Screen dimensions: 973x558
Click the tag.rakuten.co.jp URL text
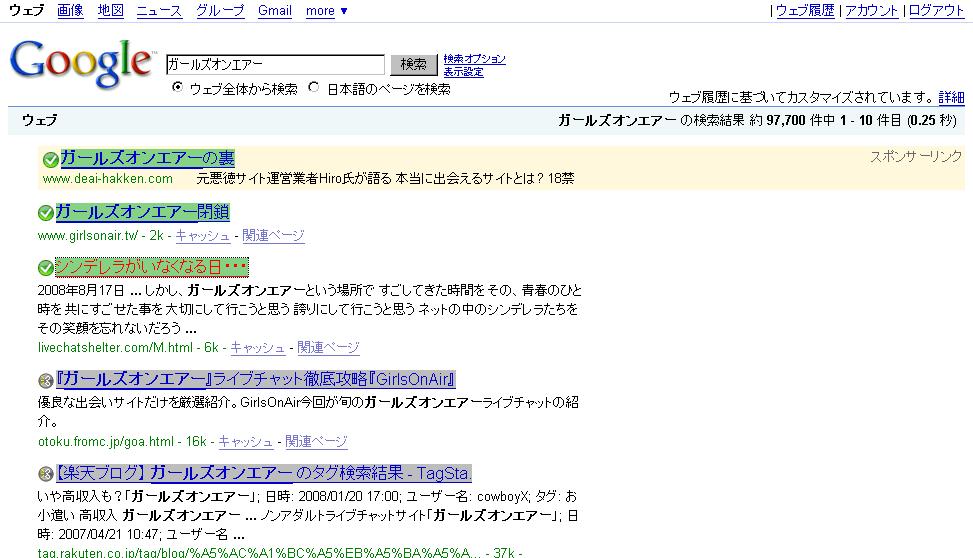259,552
